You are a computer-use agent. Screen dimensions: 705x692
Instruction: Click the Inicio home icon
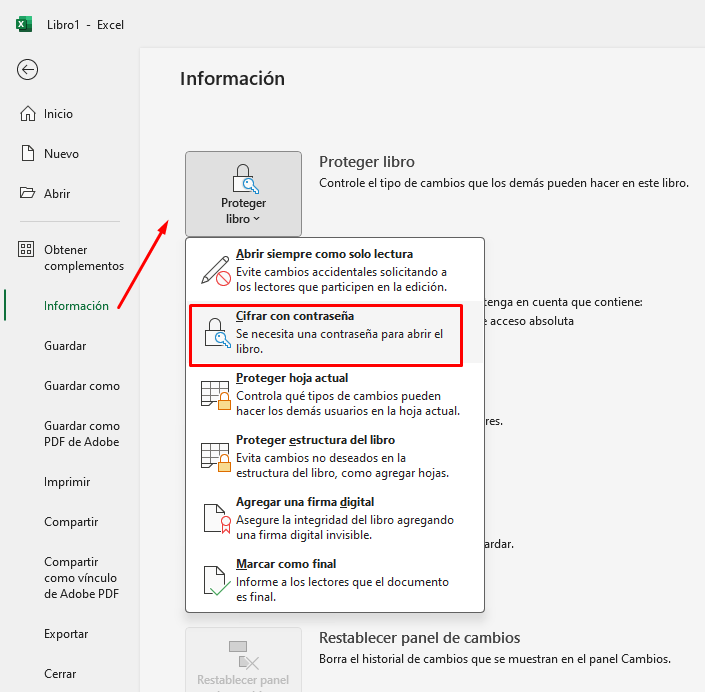point(28,114)
